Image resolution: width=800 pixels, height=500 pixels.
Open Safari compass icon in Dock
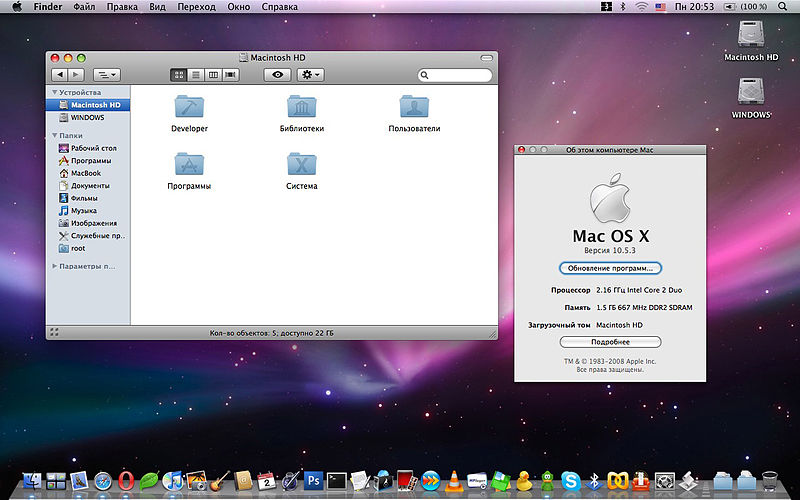tap(104, 481)
